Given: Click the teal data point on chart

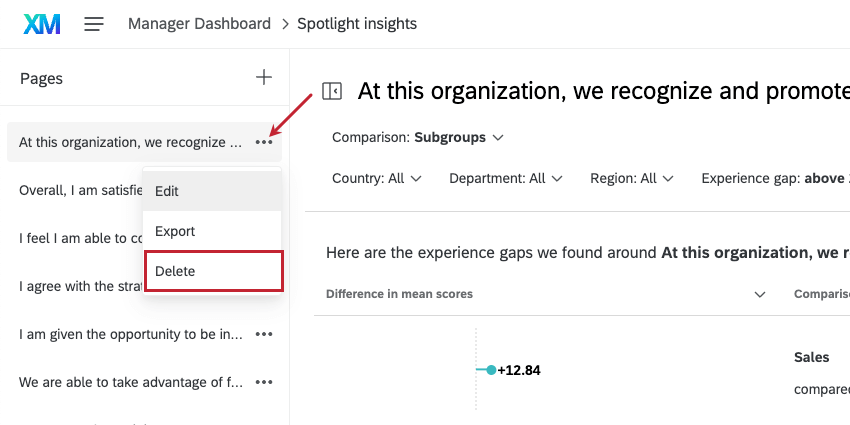Looking at the screenshot, I should pyautogui.click(x=491, y=370).
